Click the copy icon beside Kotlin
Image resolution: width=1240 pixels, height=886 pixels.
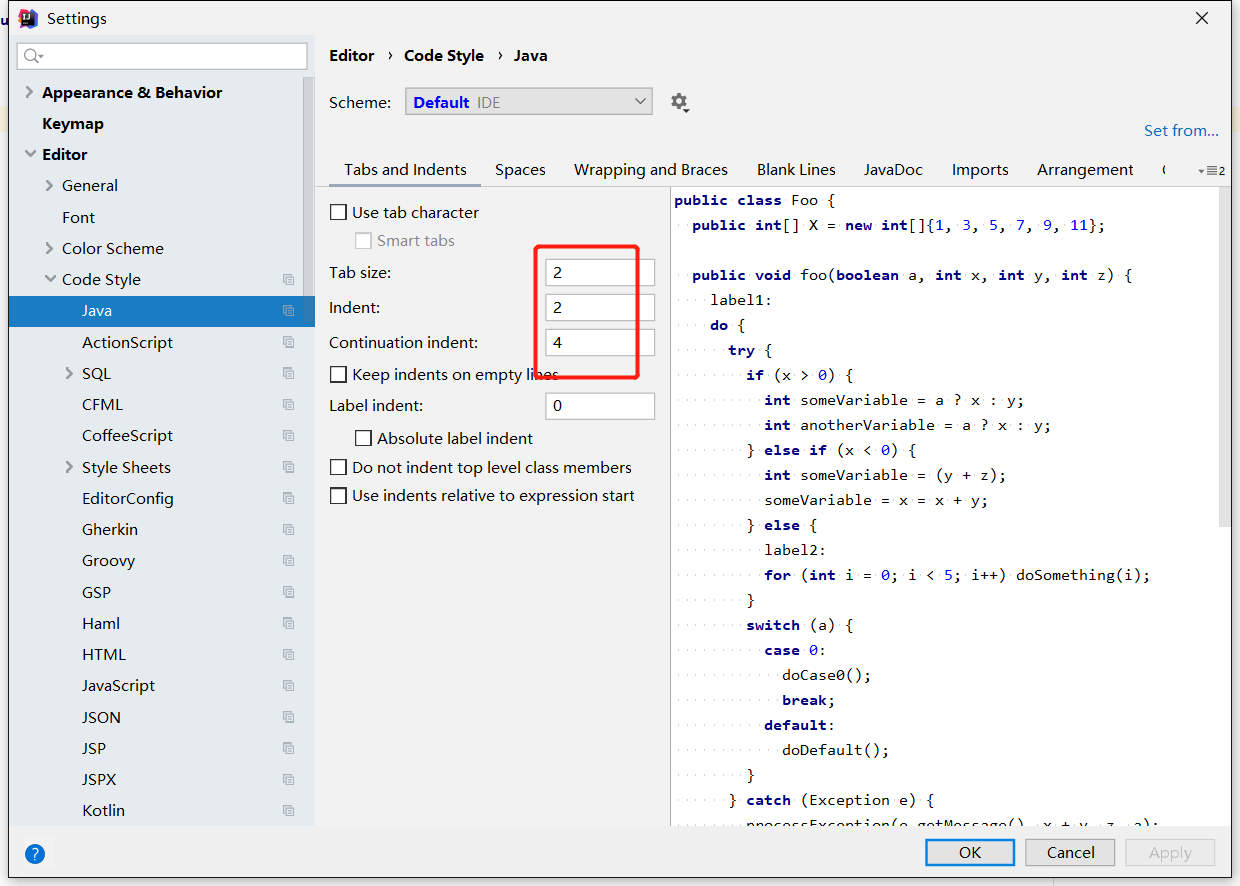coord(288,811)
